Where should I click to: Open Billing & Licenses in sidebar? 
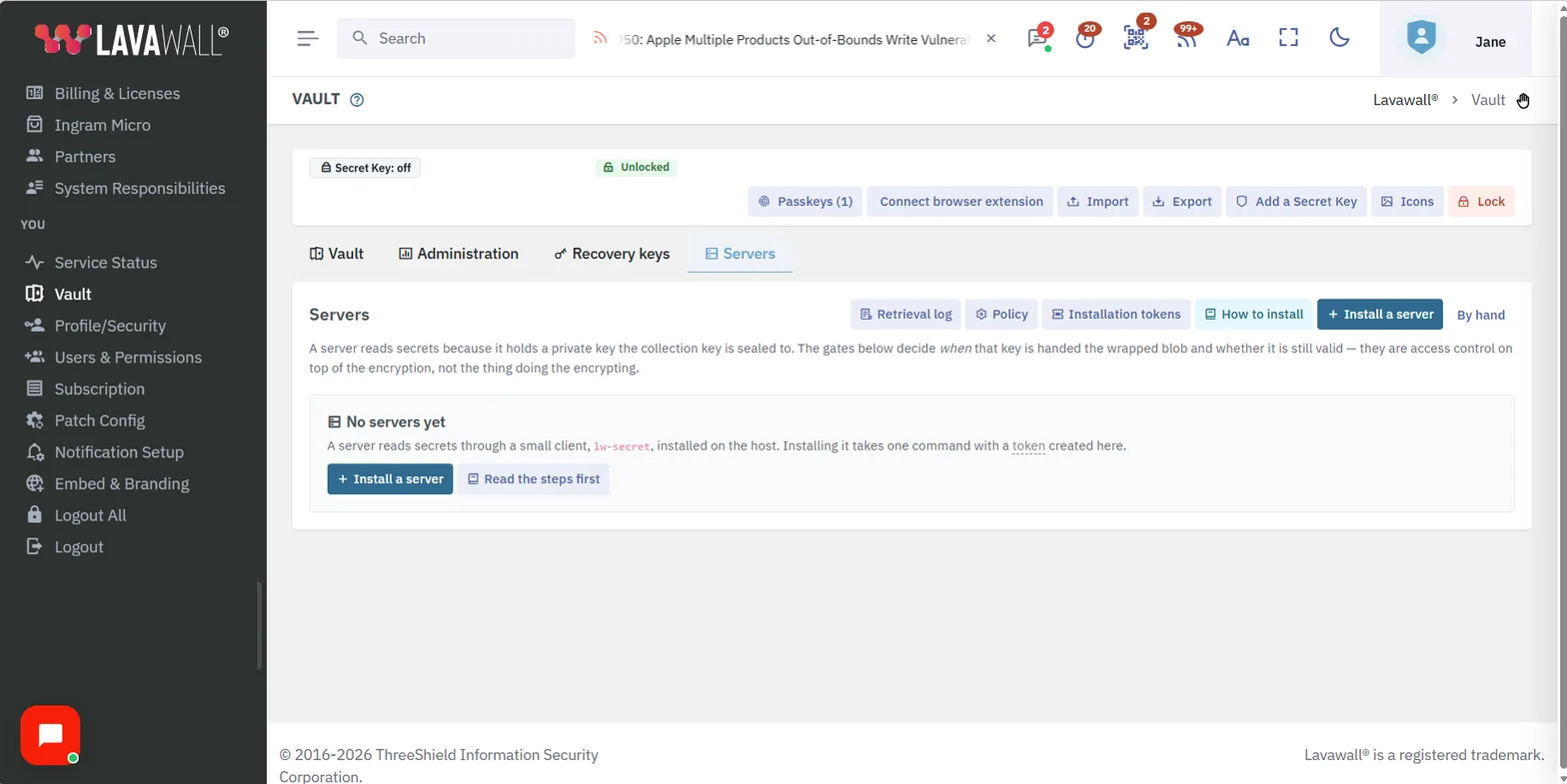(x=117, y=94)
